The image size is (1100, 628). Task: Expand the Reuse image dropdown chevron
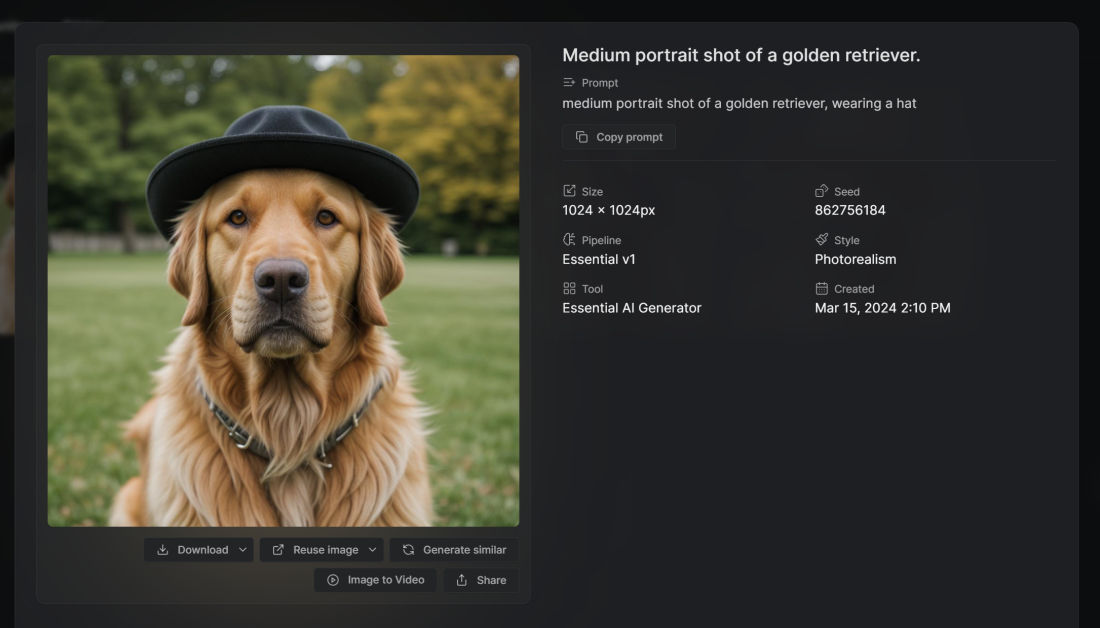tap(370, 549)
